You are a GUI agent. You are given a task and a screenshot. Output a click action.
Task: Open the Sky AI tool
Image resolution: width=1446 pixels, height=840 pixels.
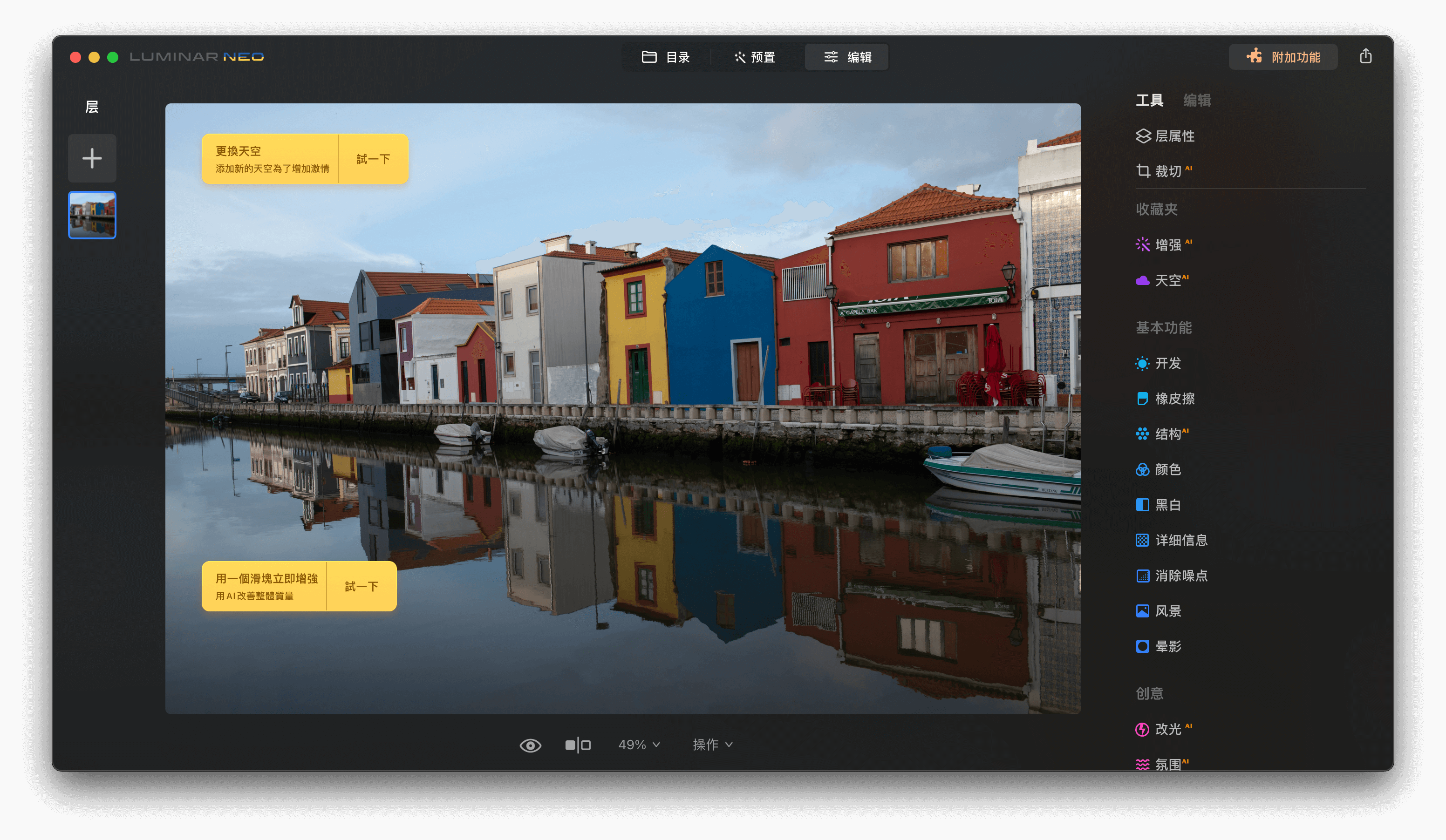click(x=1167, y=280)
